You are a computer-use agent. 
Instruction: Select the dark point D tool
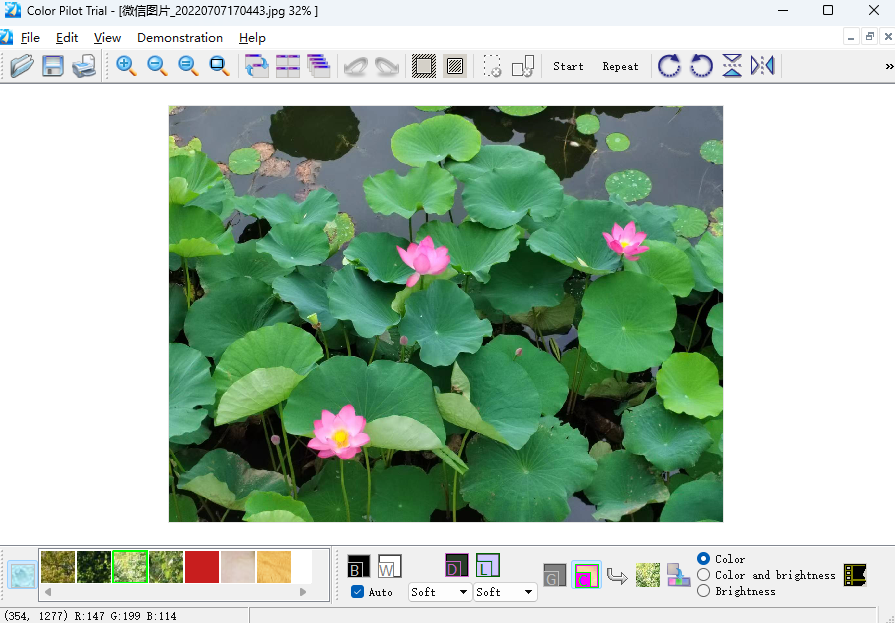pos(457,565)
